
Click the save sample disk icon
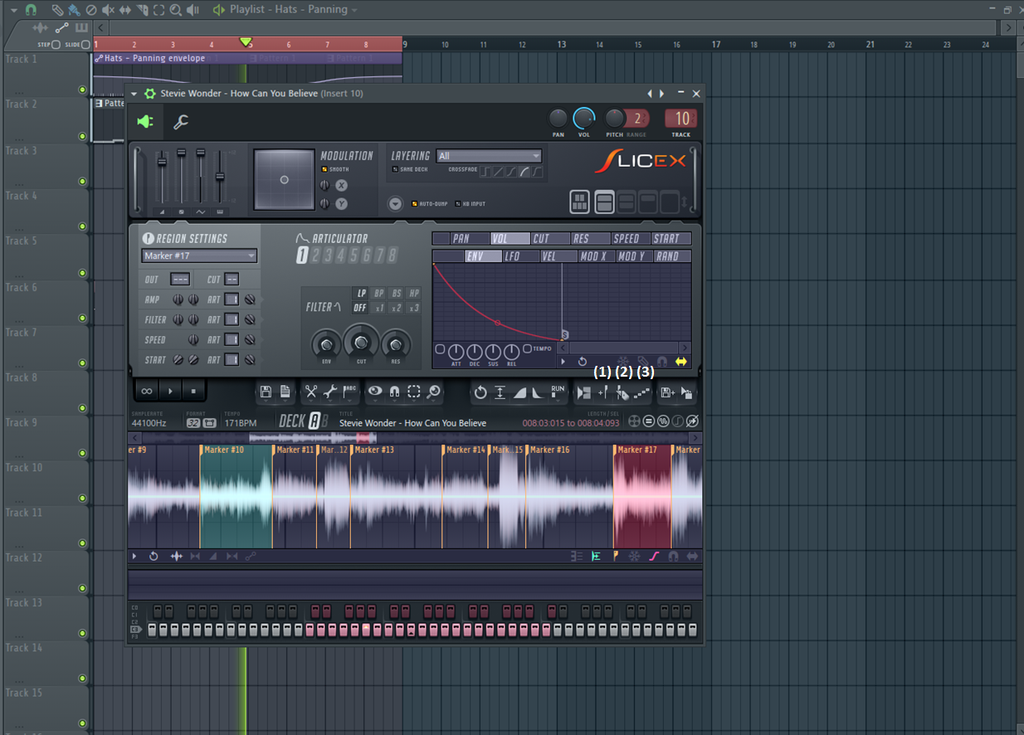266,391
